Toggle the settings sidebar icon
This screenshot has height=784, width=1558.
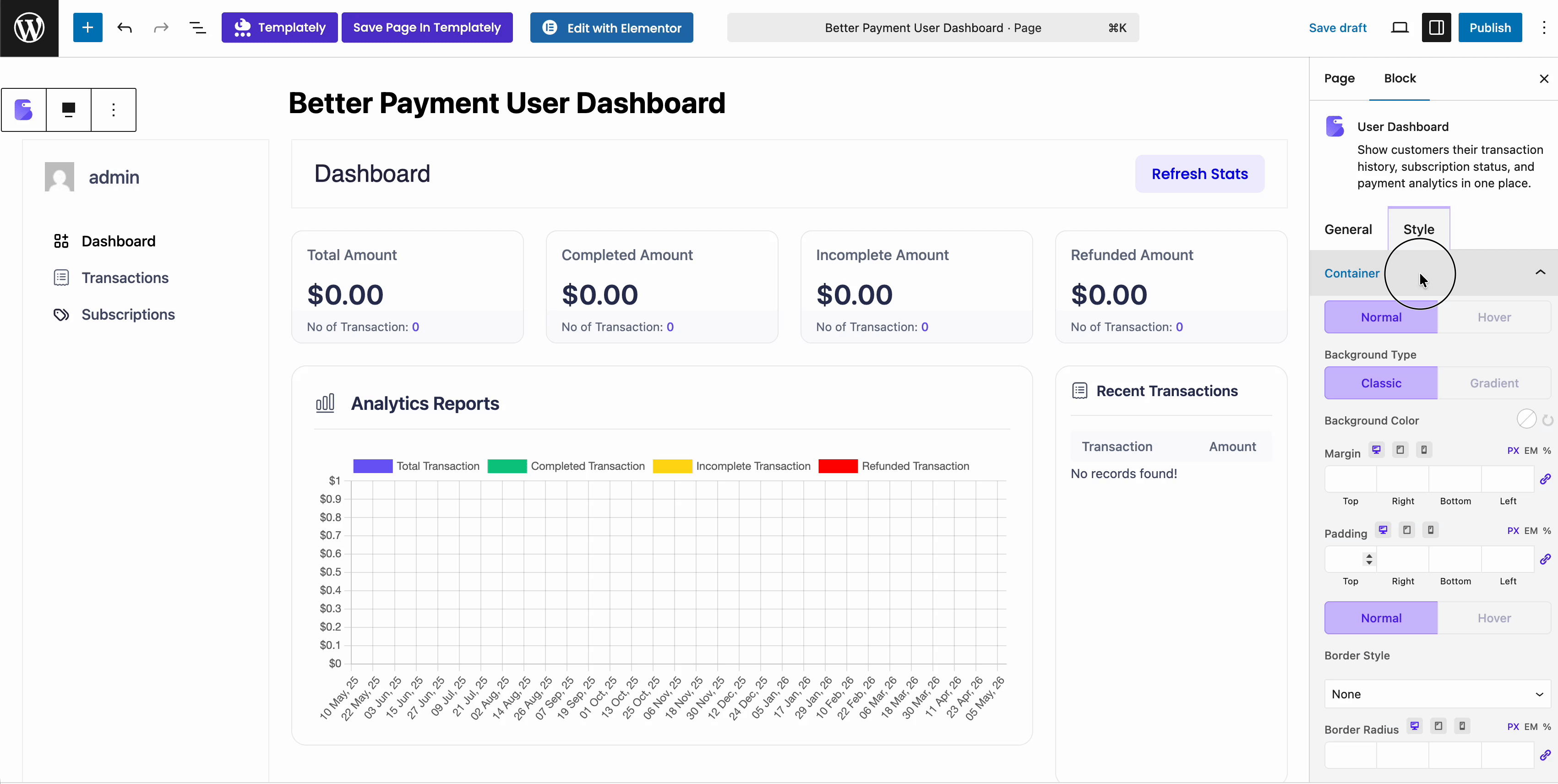[1437, 28]
